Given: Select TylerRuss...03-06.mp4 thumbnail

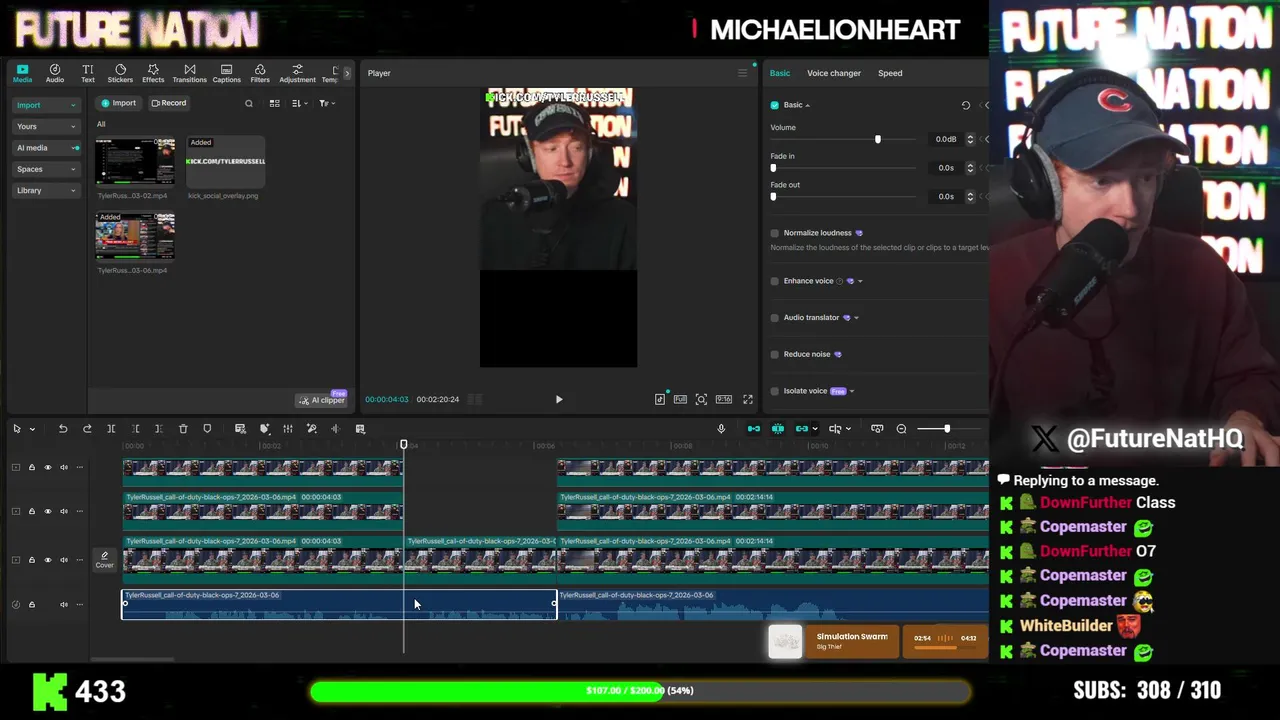Looking at the screenshot, I should pos(135,236).
